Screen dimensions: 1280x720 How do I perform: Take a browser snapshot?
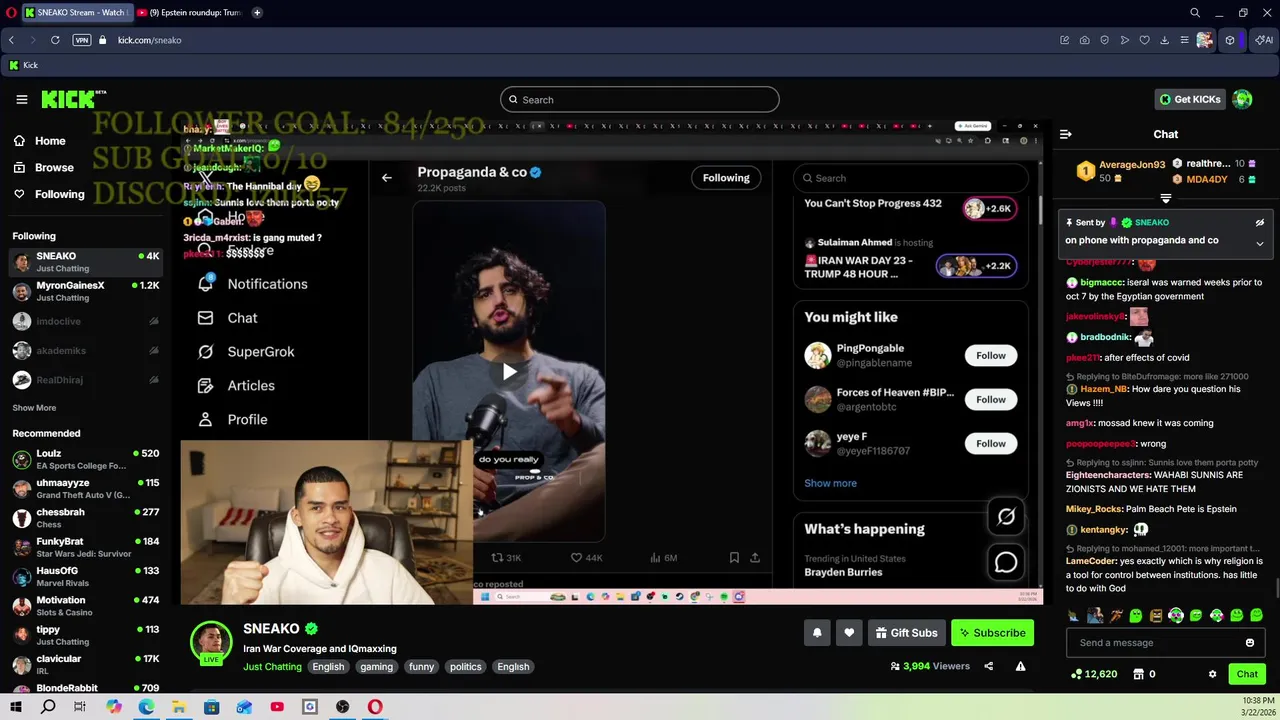(x=1084, y=40)
